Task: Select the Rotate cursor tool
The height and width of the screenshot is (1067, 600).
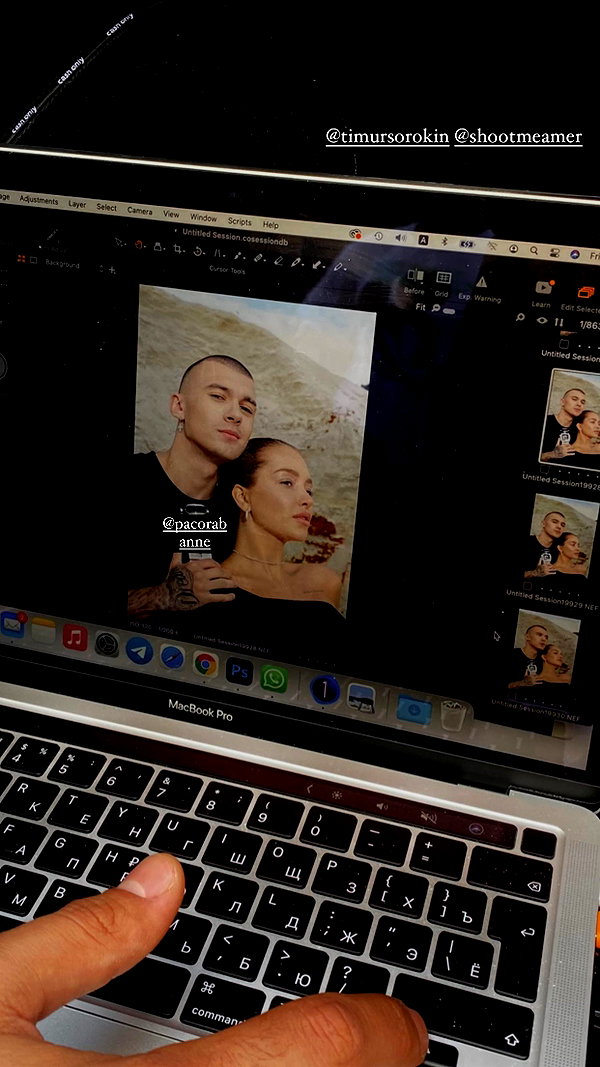Action: (x=198, y=251)
